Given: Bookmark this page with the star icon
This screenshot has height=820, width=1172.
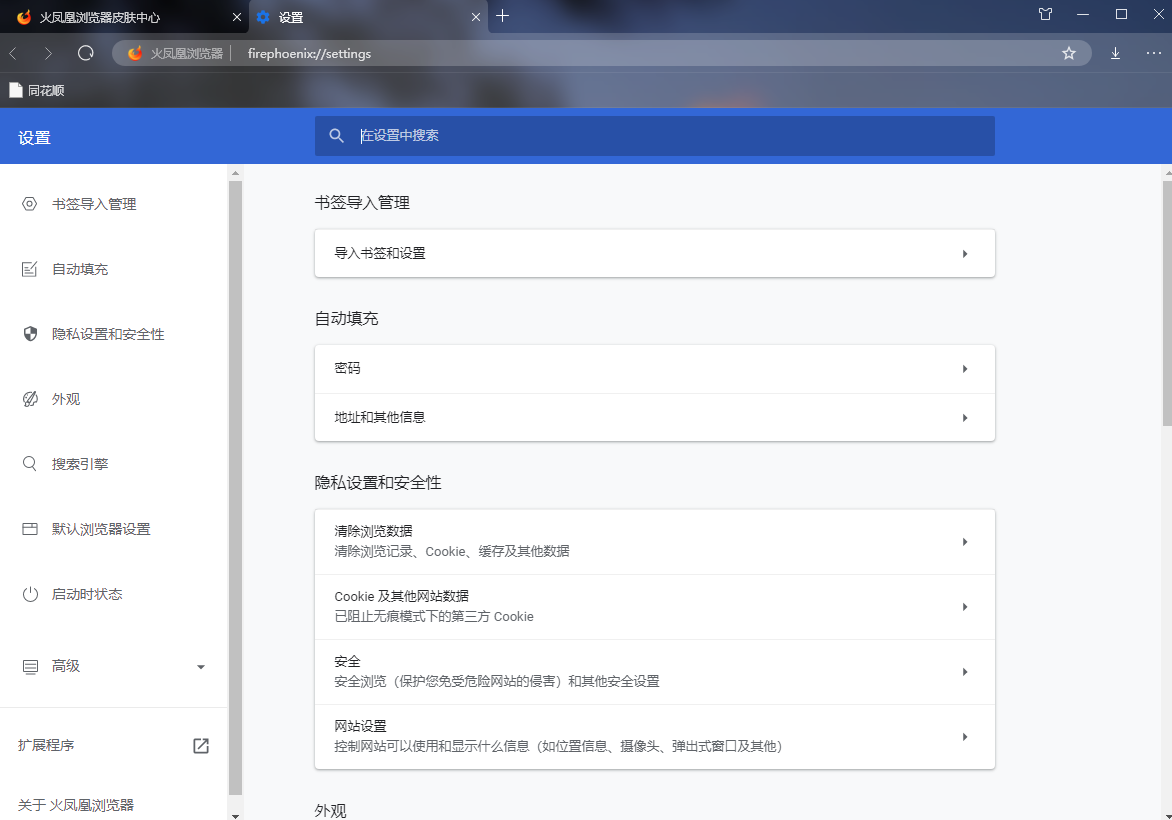Looking at the screenshot, I should pos(1069,53).
